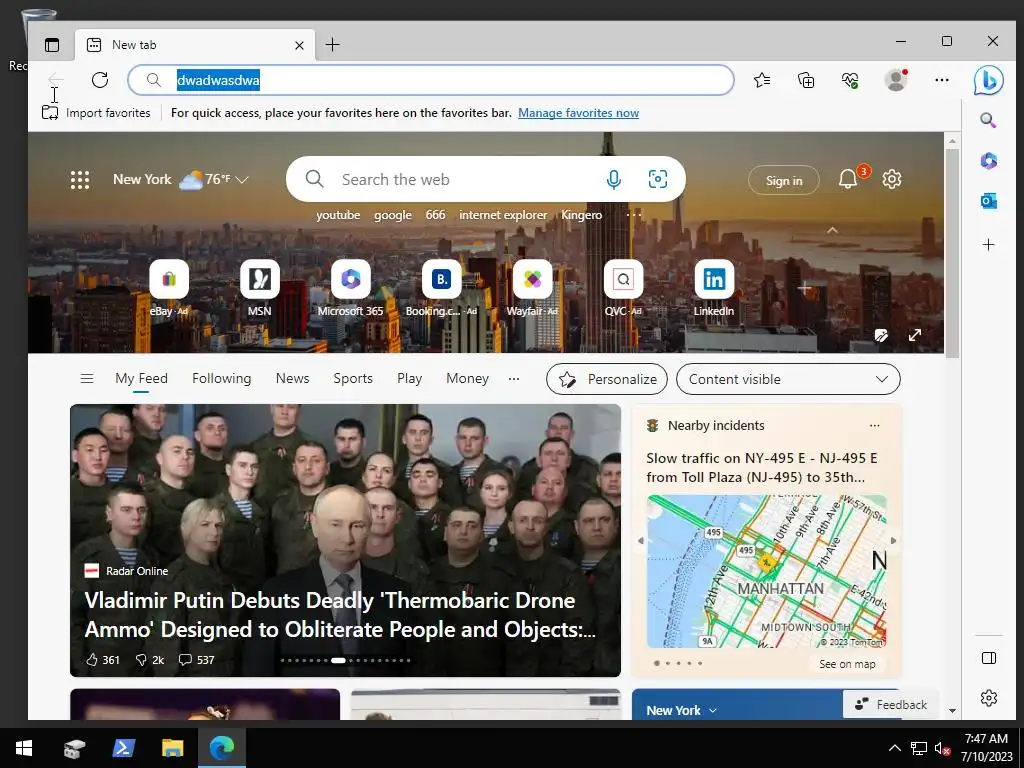The image size is (1024, 768).
Task: Close the New tab tab
Action: pyautogui.click(x=299, y=45)
